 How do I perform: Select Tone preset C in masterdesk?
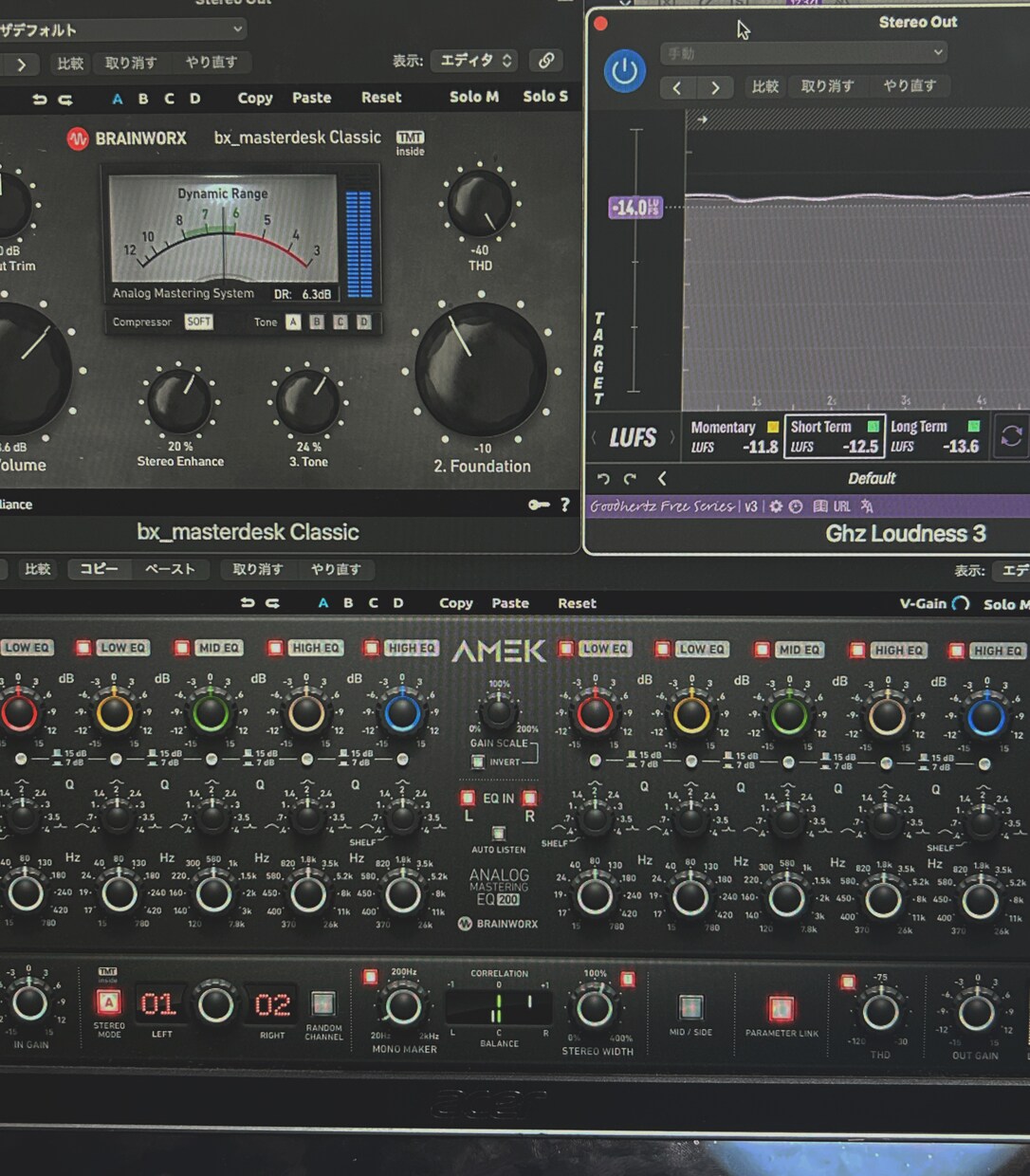(340, 322)
